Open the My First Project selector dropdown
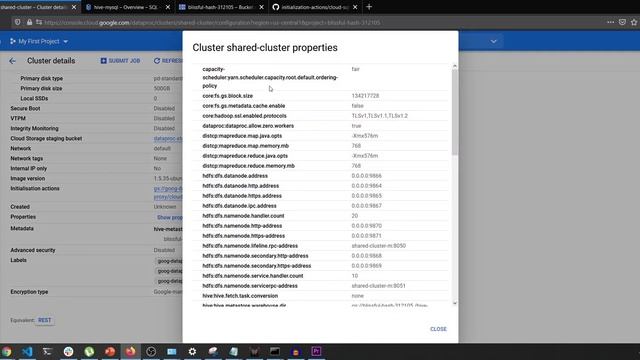Screen dimensions: 640x360 click(x=39, y=41)
